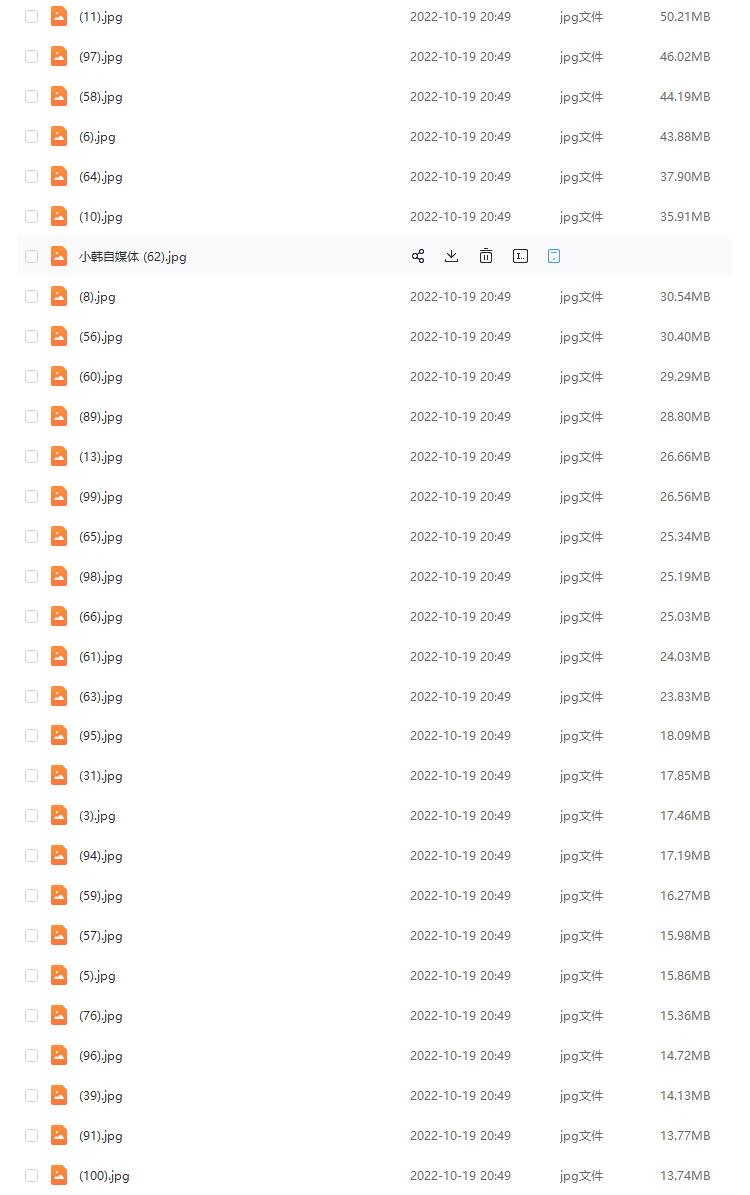Toggle the checkbox beside (31).jpg
The width and height of the screenshot is (750, 1195).
[32, 776]
